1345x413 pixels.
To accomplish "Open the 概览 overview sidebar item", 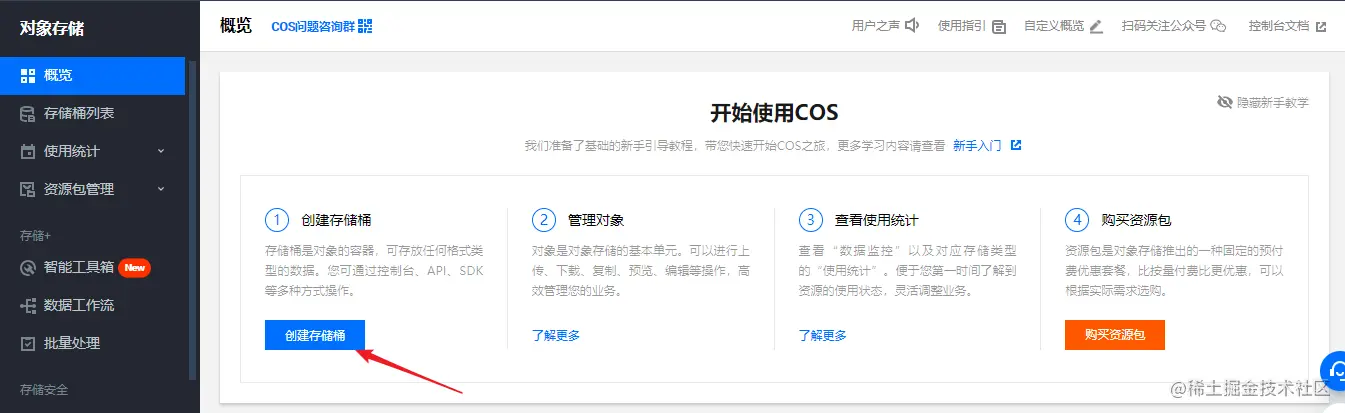I will 92,75.
